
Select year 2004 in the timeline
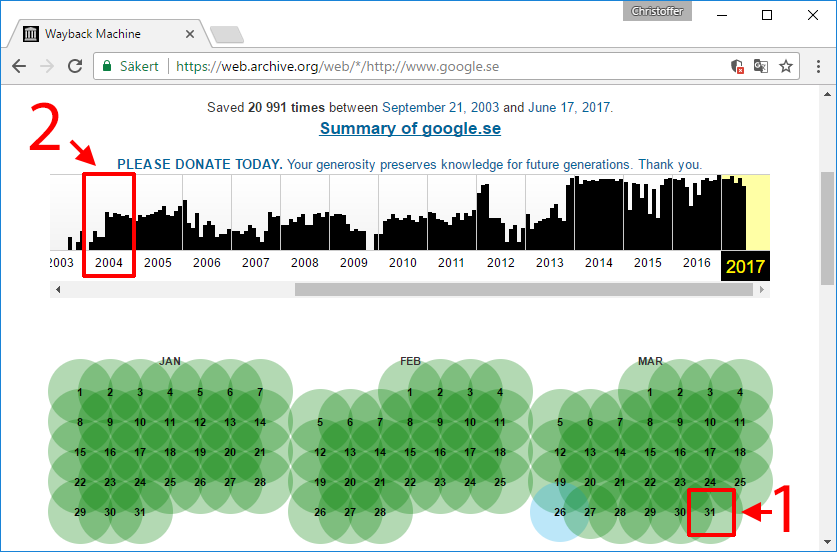(x=108, y=263)
